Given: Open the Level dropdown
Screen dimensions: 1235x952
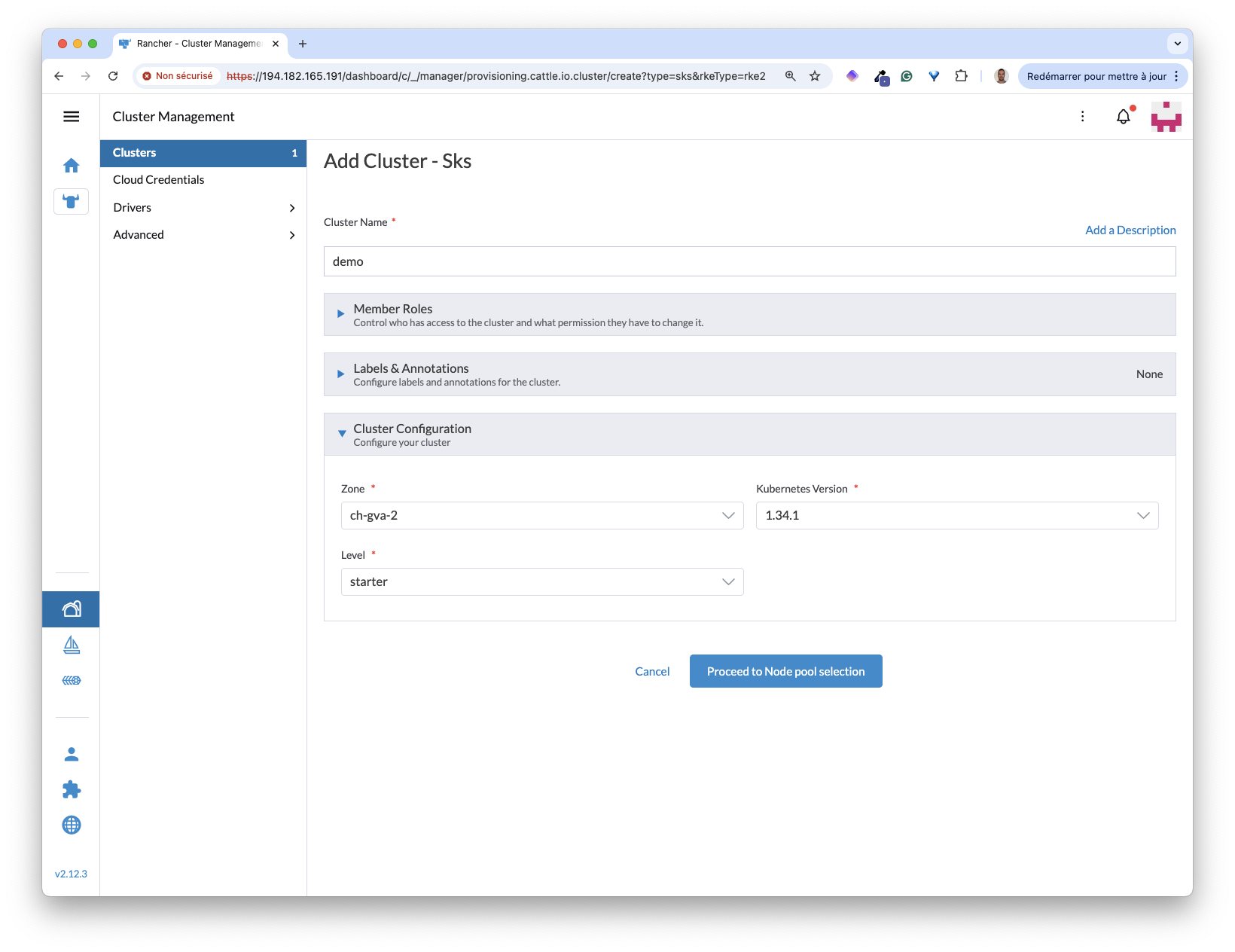Looking at the screenshot, I should tap(541, 582).
